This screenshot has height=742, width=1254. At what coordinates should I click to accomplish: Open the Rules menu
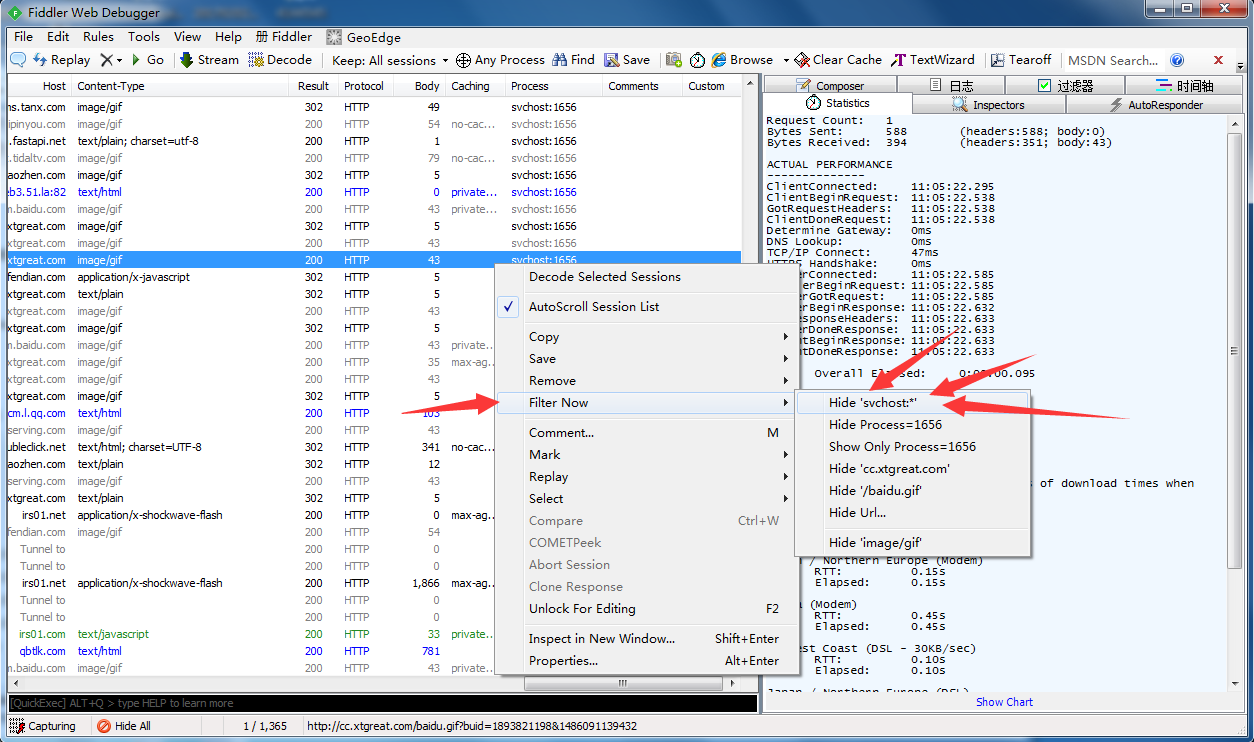click(98, 37)
